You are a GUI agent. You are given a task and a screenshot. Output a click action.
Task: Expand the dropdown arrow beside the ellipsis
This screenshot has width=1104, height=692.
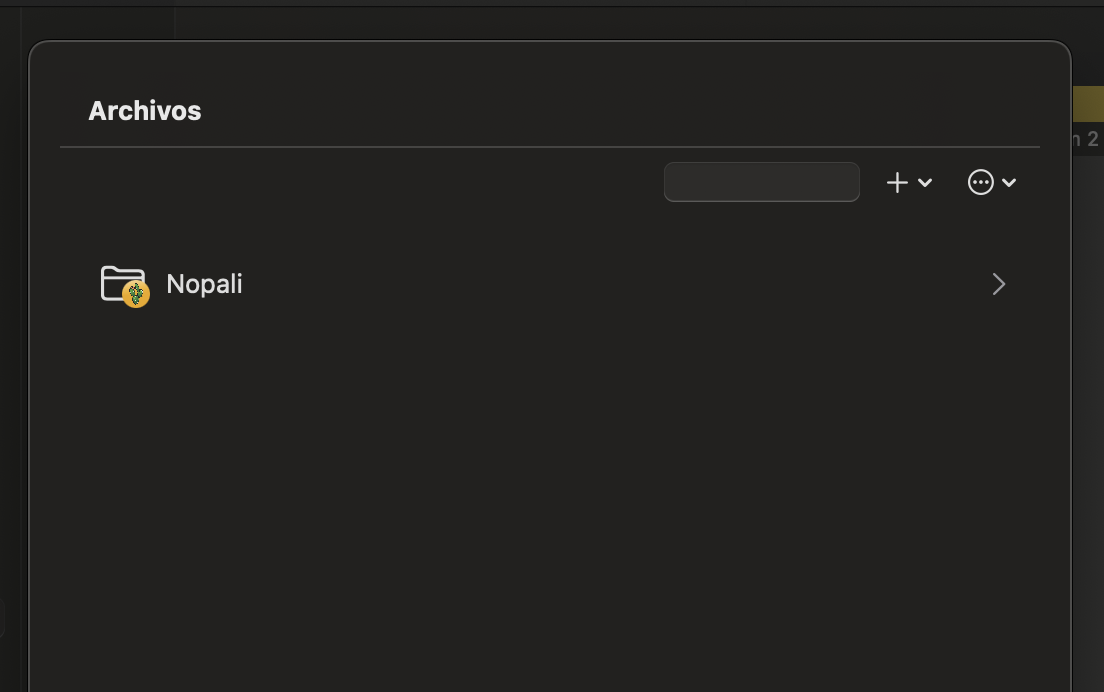point(1009,183)
